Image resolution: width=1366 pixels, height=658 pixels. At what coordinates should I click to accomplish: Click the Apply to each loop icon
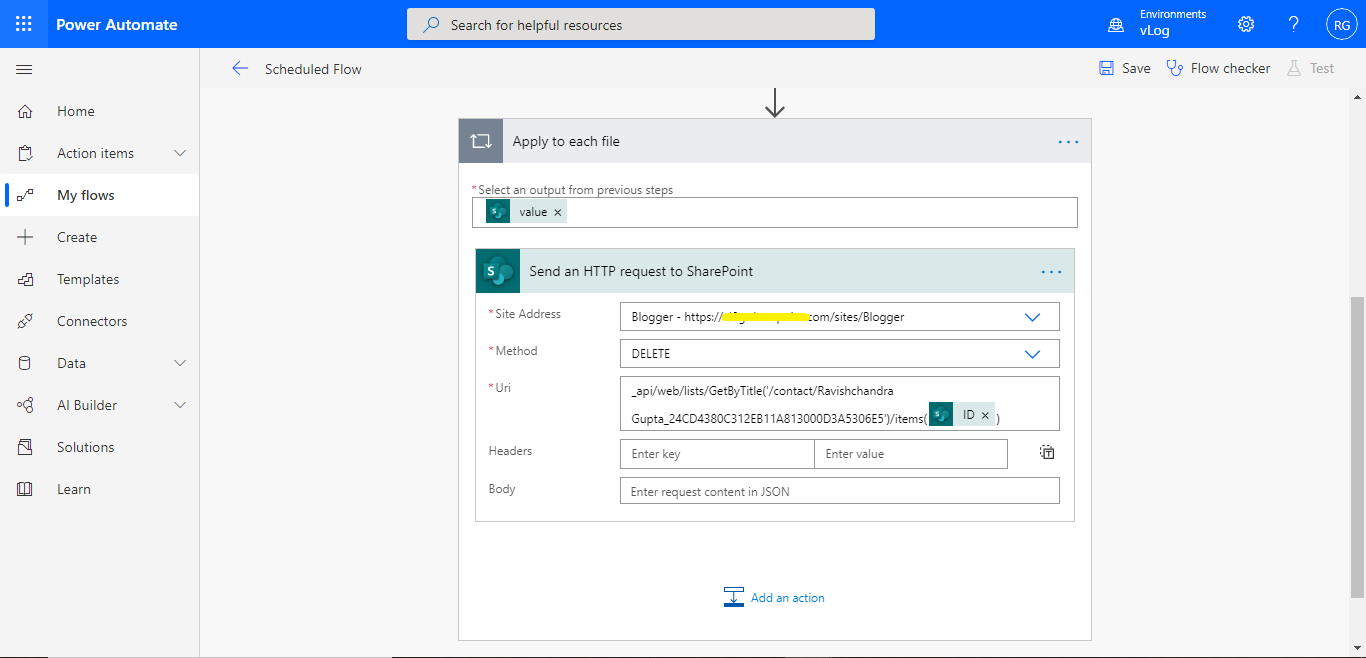coord(480,140)
